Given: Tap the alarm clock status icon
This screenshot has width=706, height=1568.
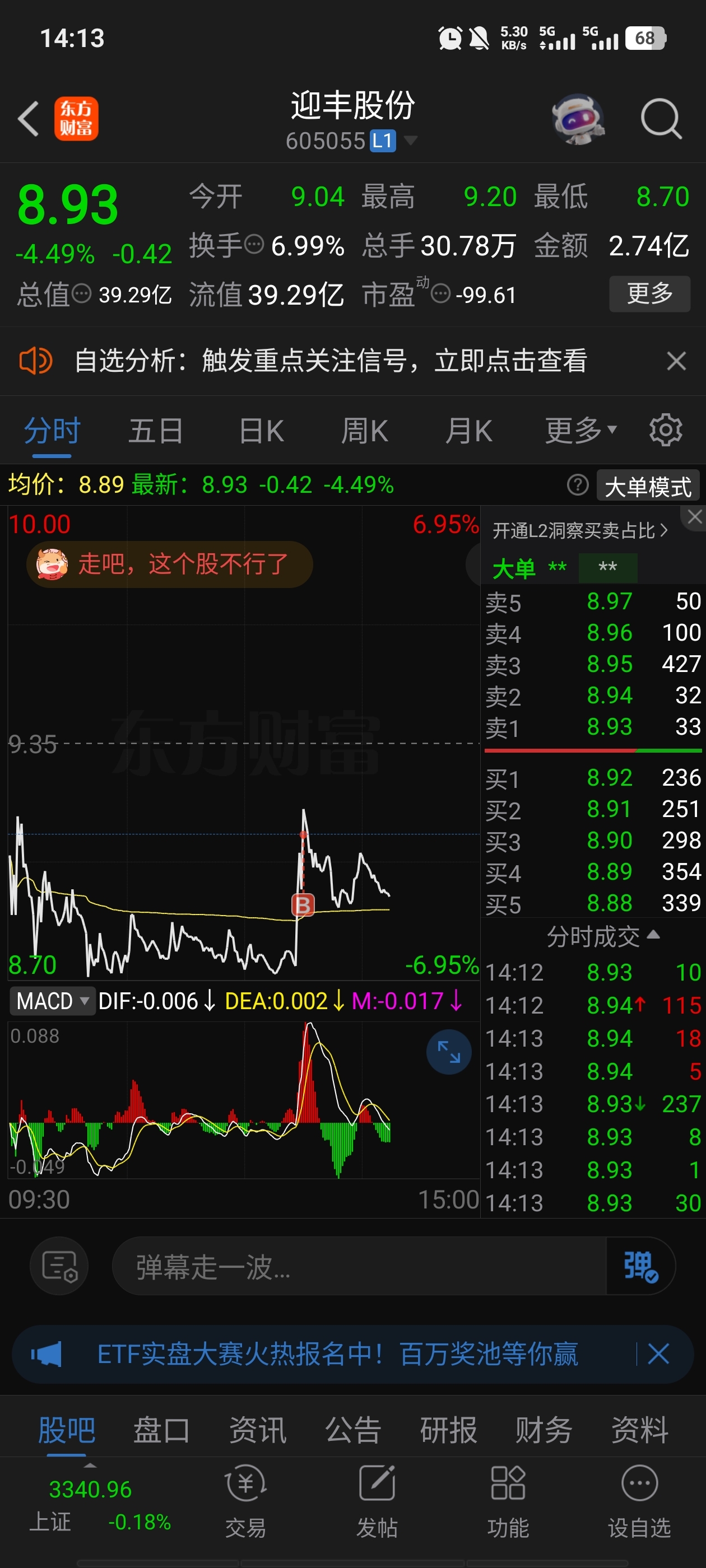Looking at the screenshot, I should click(449, 38).
